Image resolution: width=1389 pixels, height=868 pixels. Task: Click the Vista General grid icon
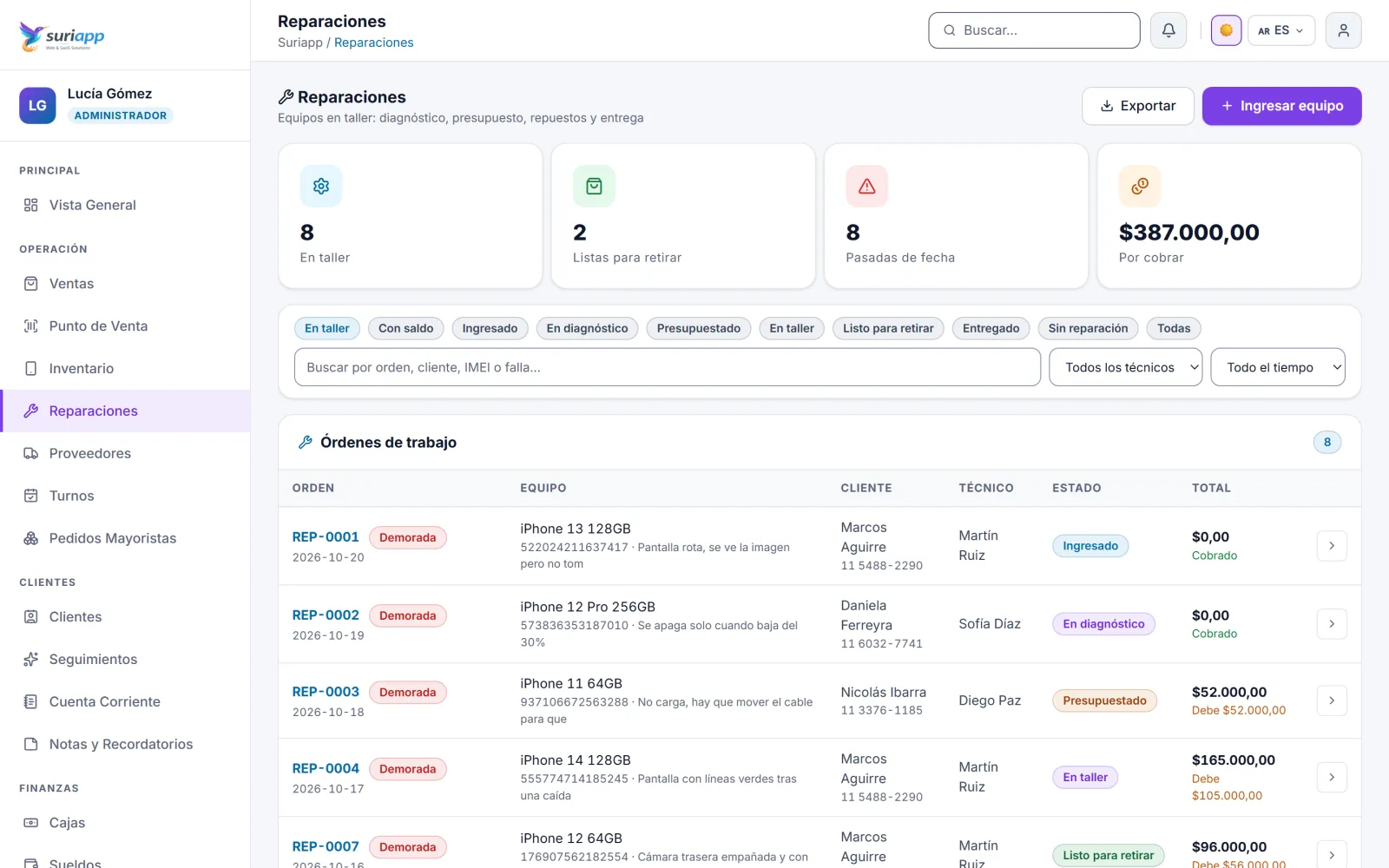pos(31,205)
